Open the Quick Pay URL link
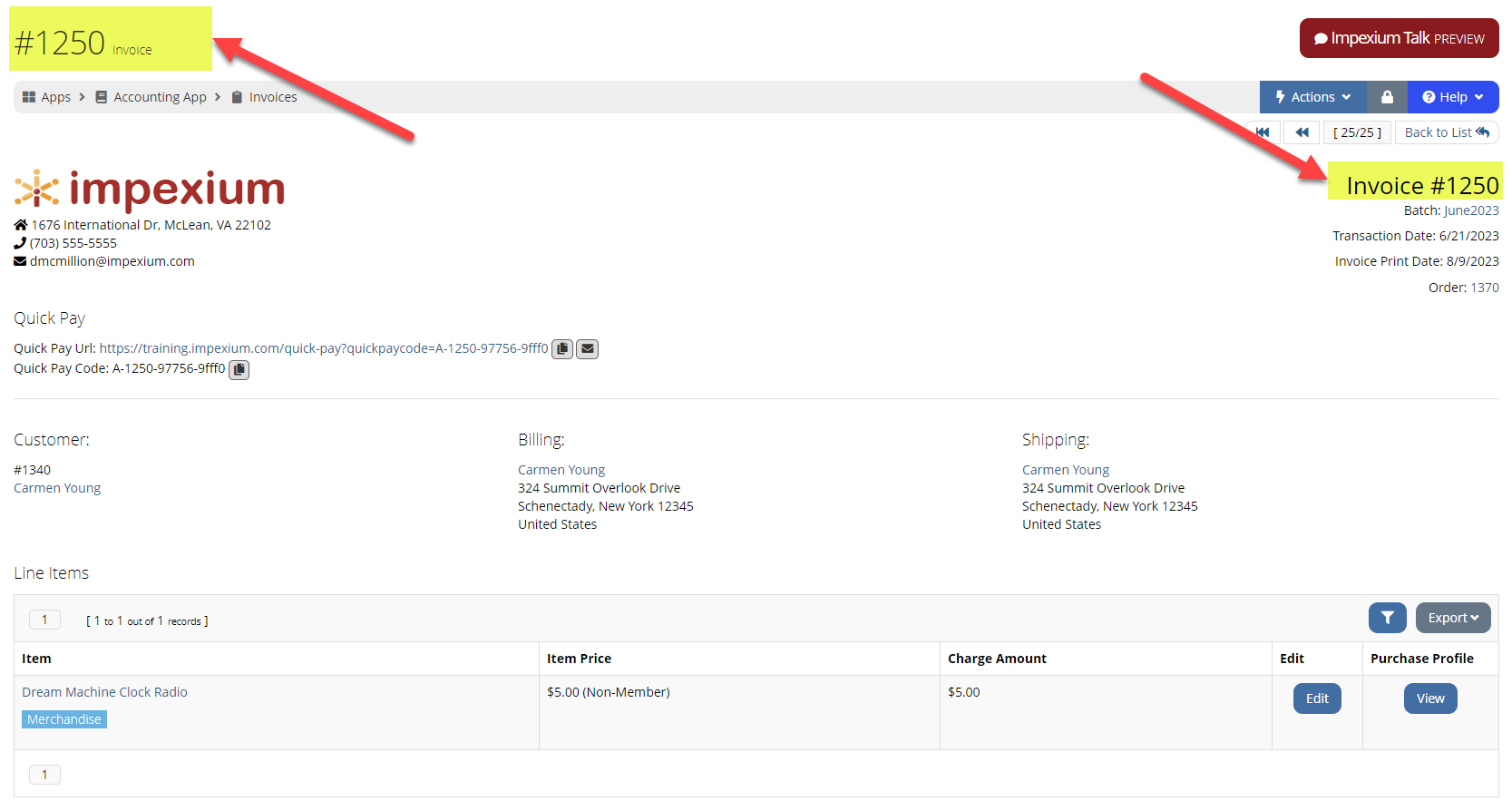This screenshot has width=1512, height=801. [x=324, y=348]
